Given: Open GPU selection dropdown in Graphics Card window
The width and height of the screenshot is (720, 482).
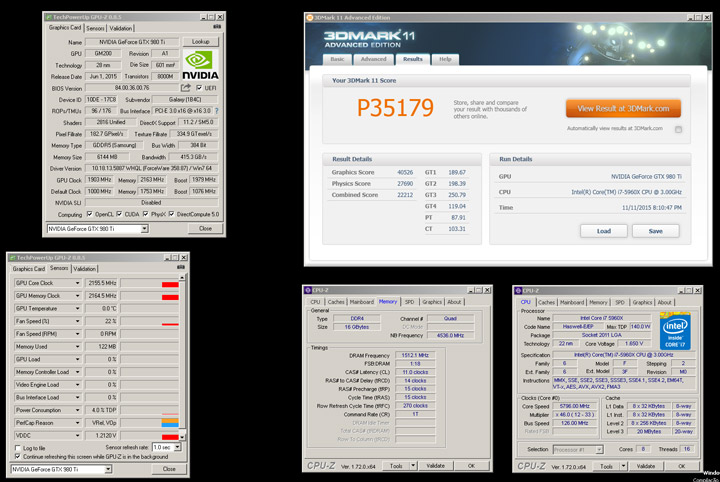Looking at the screenshot, I should pyautogui.click(x=144, y=228).
